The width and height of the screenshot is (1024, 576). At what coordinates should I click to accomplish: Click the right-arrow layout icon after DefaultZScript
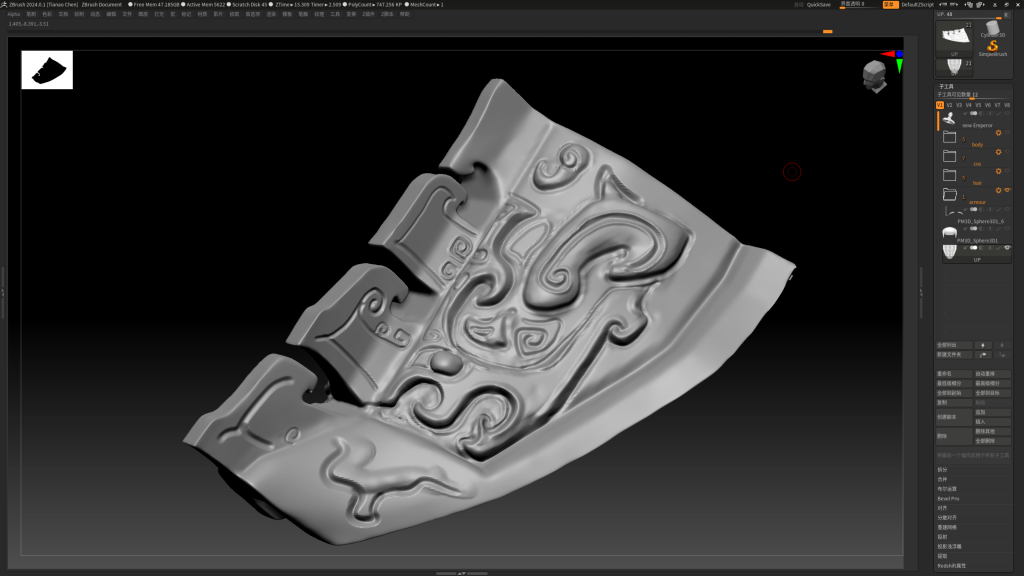pyautogui.click(x=954, y=5)
